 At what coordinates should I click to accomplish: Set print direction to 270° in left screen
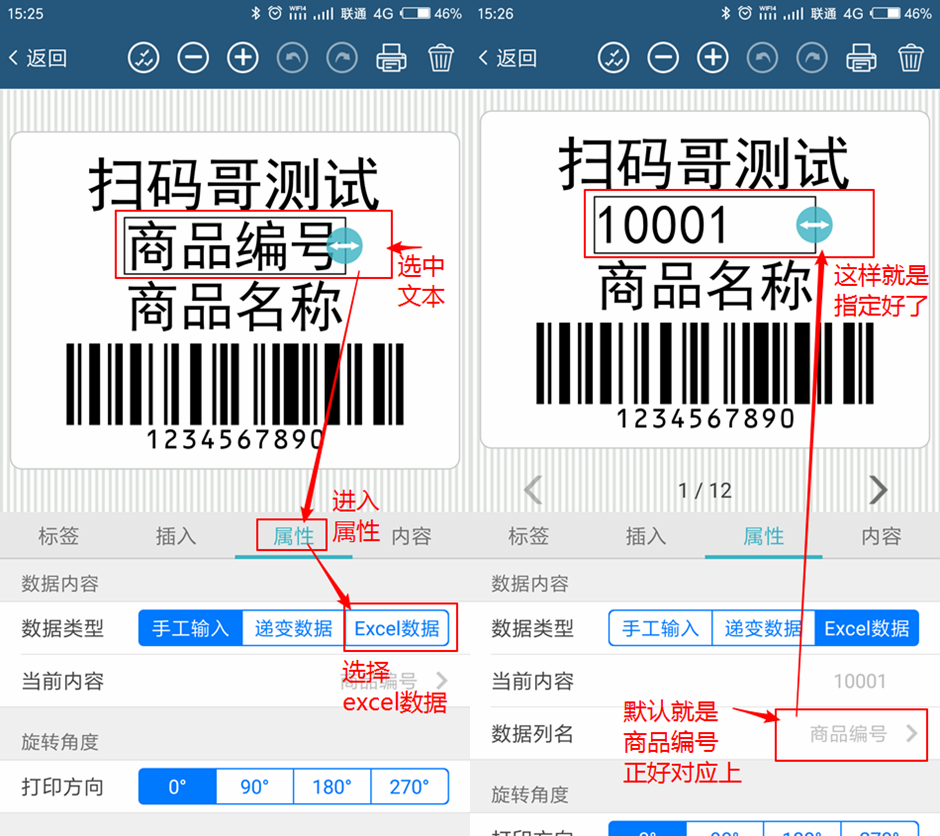410,786
